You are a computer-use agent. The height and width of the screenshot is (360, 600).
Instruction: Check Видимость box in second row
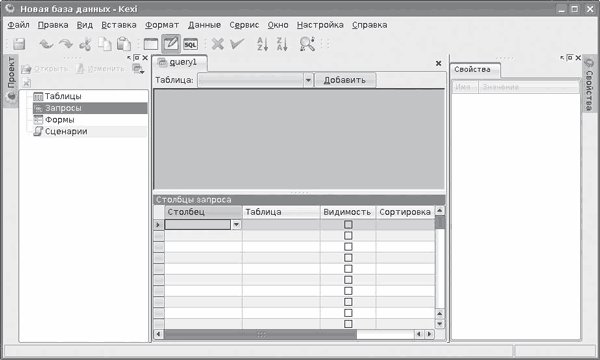click(x=348, y=236)
